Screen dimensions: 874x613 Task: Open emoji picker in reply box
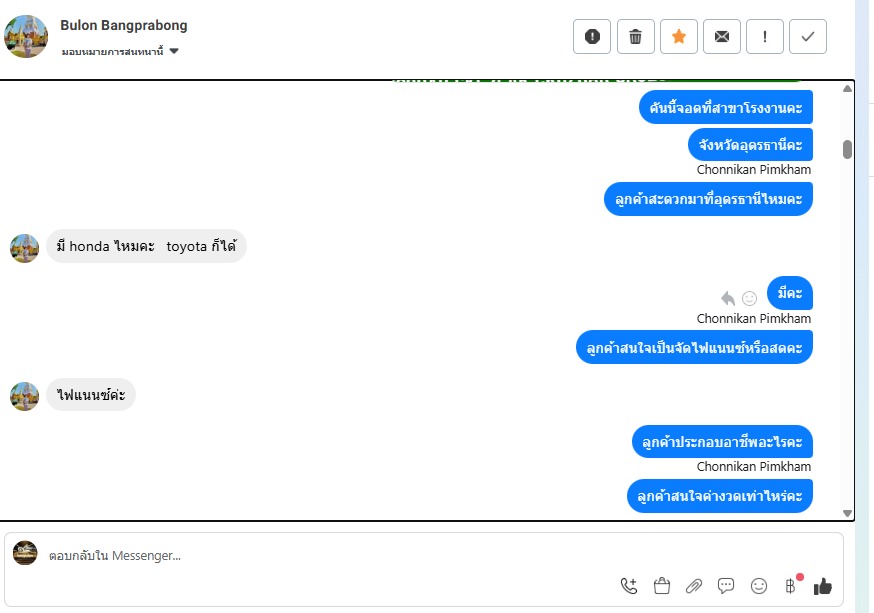(759, 586)
